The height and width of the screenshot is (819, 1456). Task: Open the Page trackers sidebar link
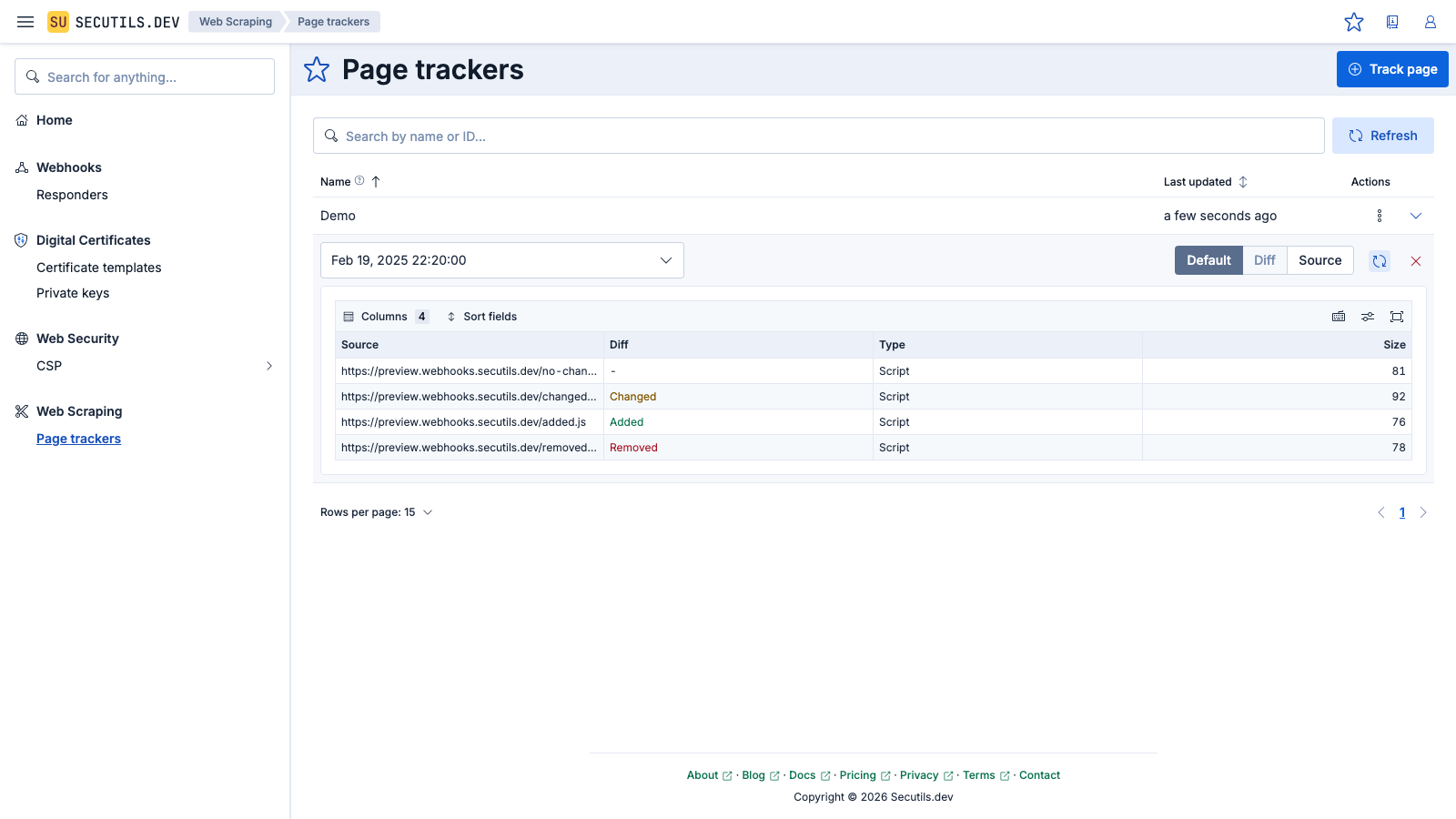point(78,439)
